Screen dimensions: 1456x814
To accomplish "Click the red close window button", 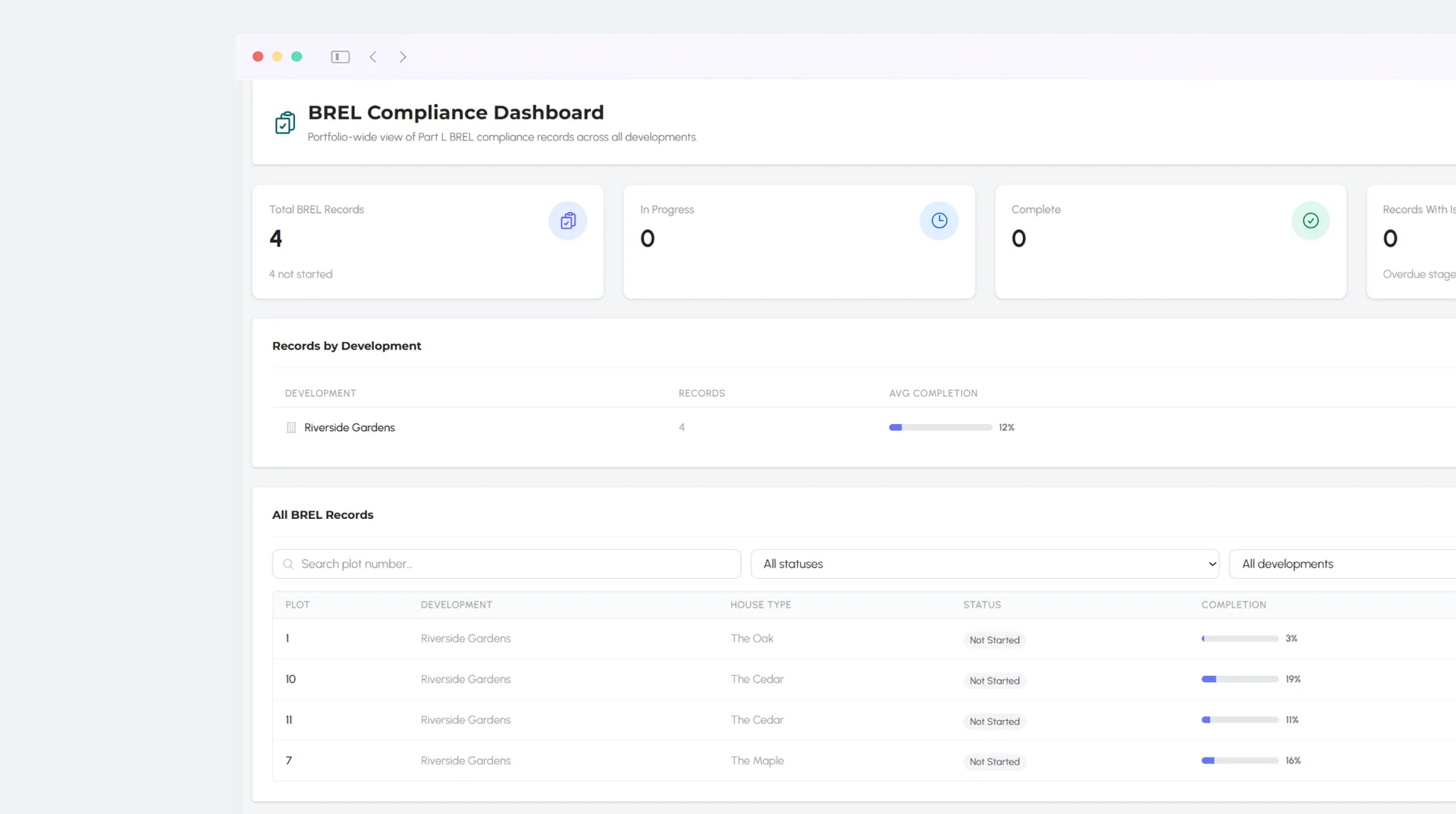I will pos(258,57).
